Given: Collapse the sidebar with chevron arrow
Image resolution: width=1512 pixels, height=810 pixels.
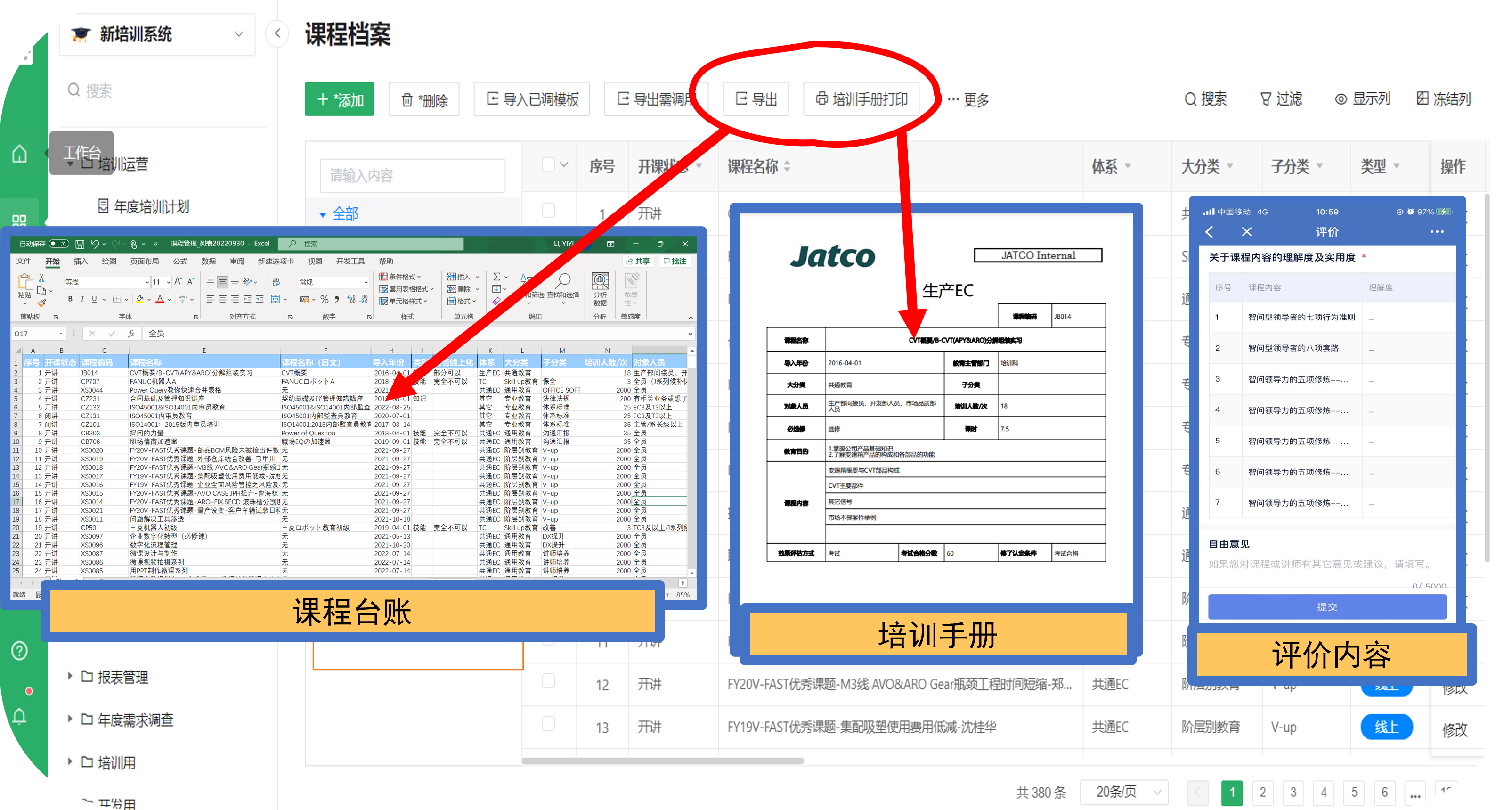Looking at the screenshot, I should 277,33.
